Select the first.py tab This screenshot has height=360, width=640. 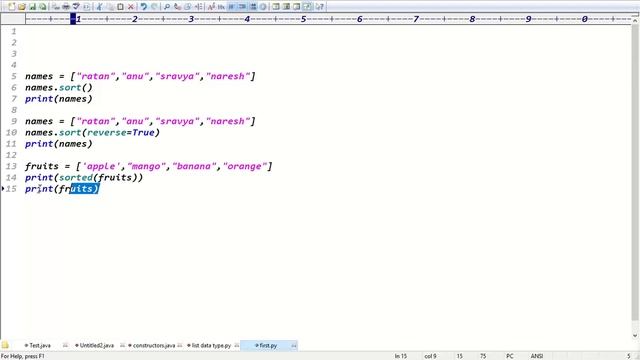pos(268,345)
